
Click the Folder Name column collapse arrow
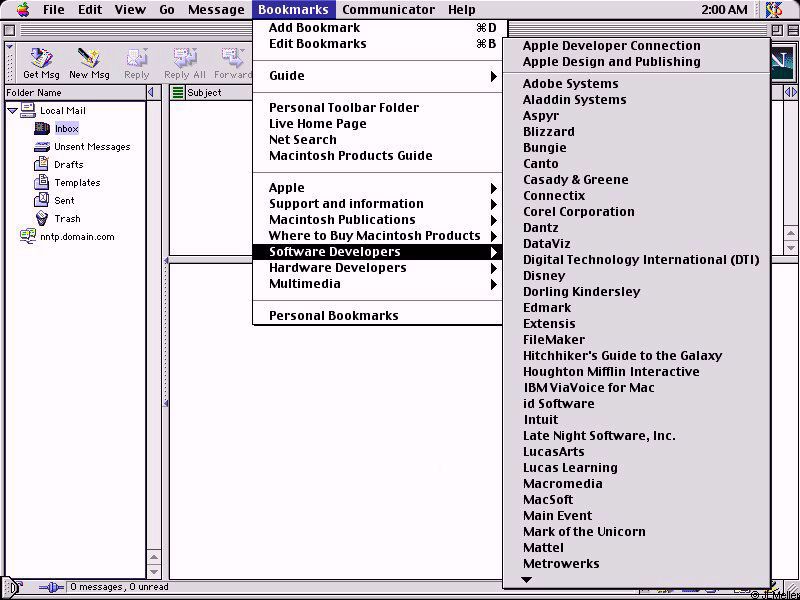point(151,92)
